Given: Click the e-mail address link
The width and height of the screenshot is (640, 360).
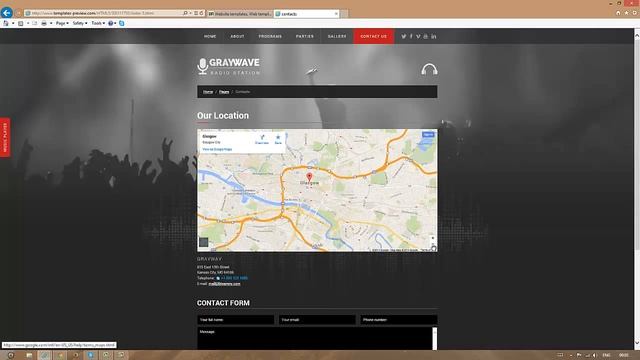Looking at the screenshot, I should pyautogui.click(x=224, y=284).
